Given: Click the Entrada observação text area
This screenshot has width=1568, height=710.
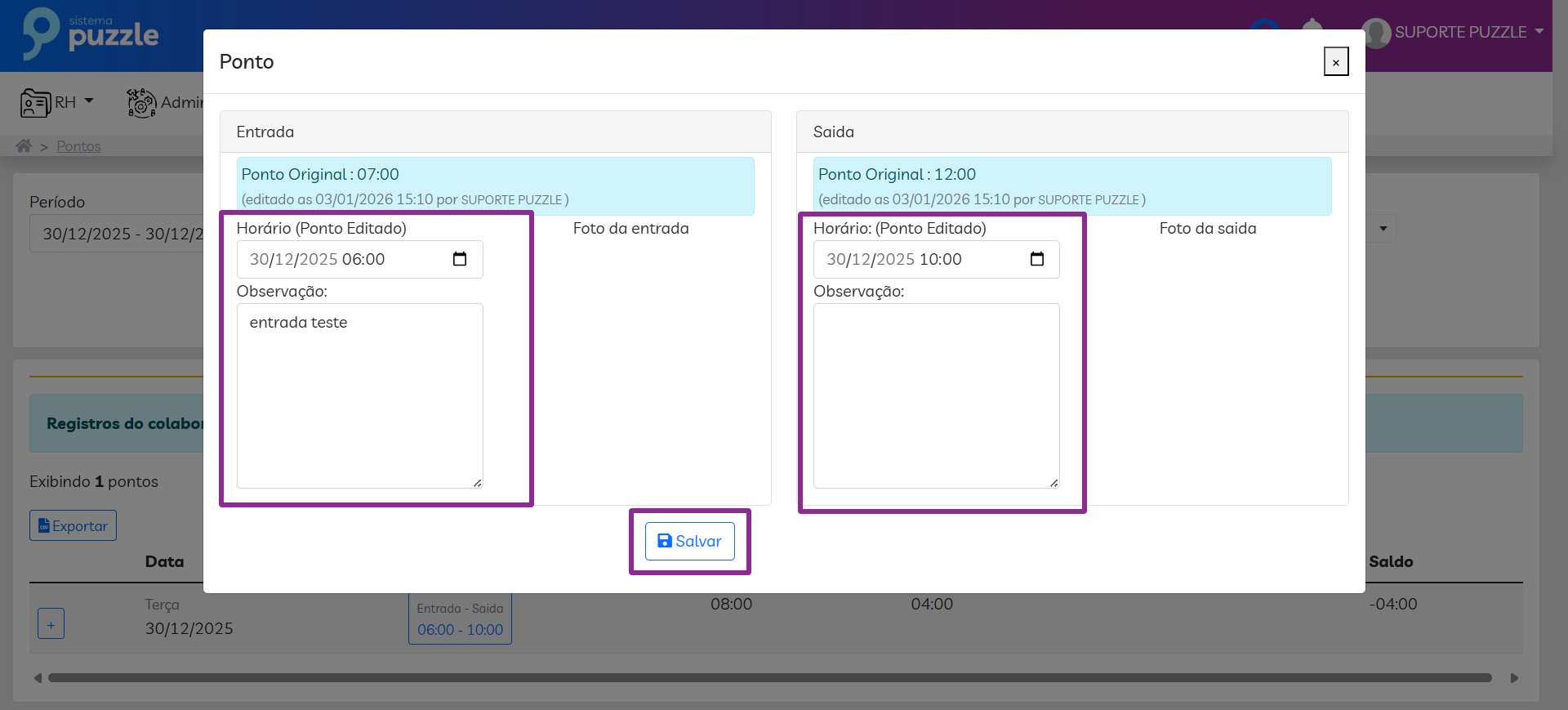Looking at the screenshot, I should point(359,395).
